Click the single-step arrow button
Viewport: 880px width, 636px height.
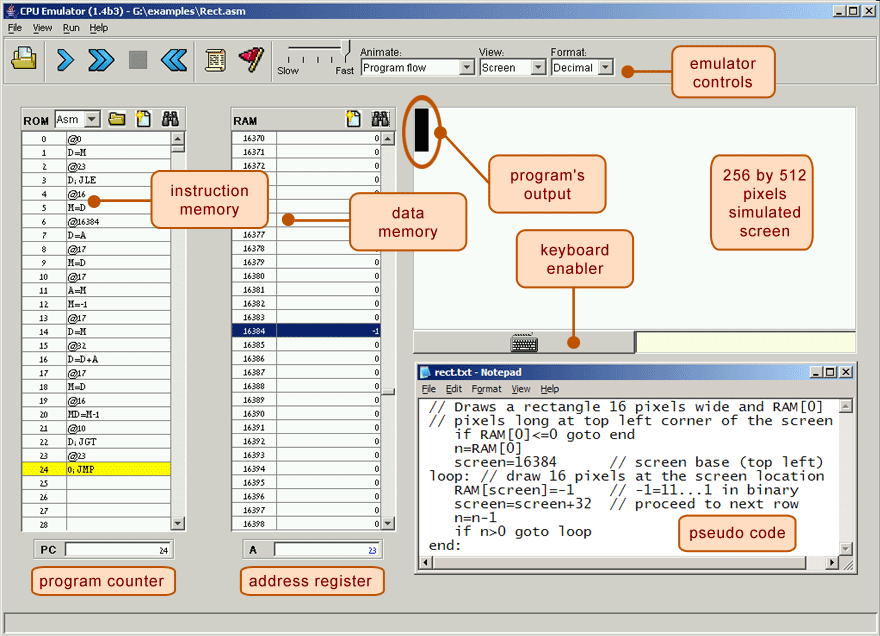pos(65,61)
